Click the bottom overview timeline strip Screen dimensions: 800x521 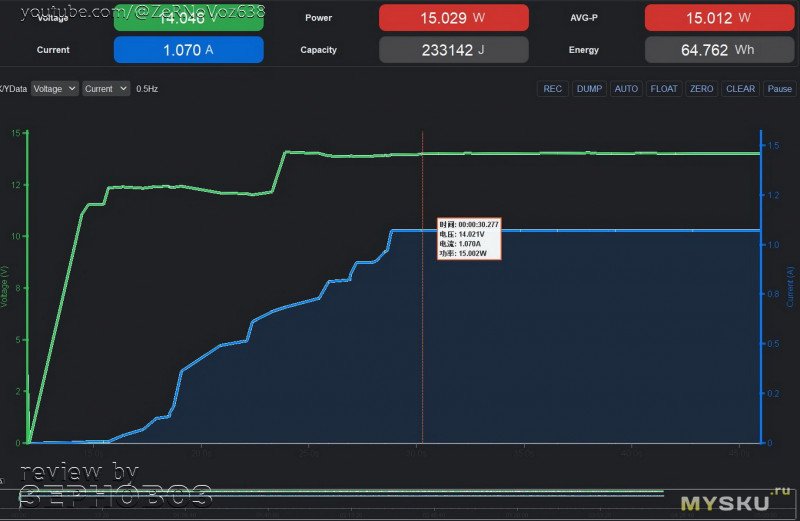coord(400,492)
